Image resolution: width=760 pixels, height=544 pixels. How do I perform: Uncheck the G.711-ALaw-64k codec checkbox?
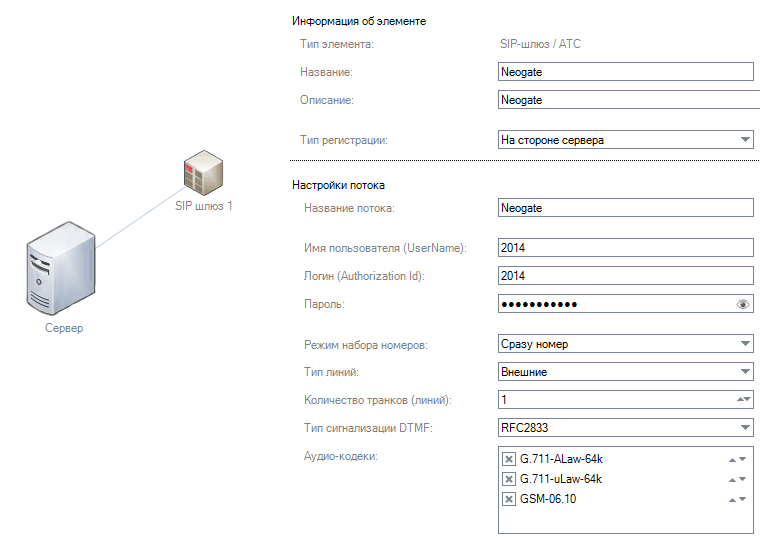508,459
